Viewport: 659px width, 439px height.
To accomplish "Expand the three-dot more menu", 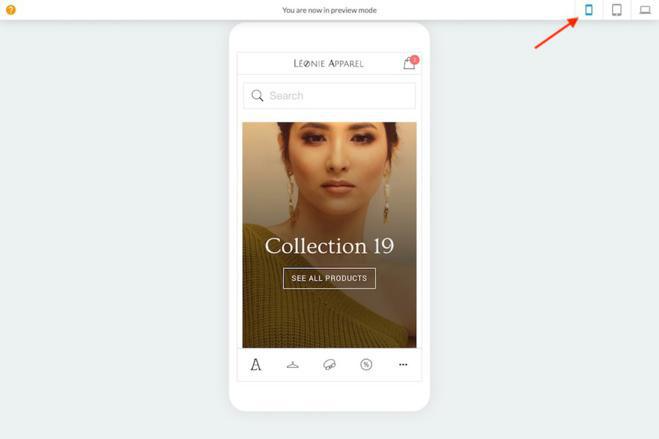I will [x=403, y=365].
